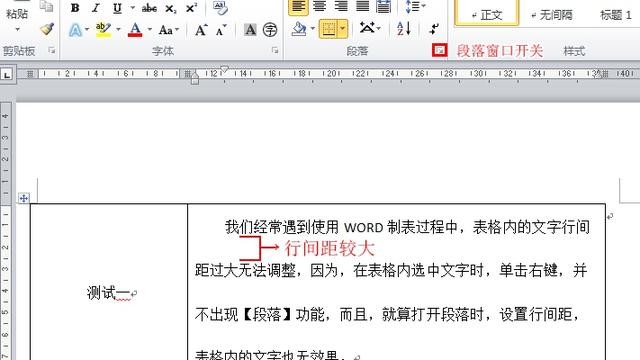Grow the font size
The image size is (640, 360).
[x=201, y=30]
